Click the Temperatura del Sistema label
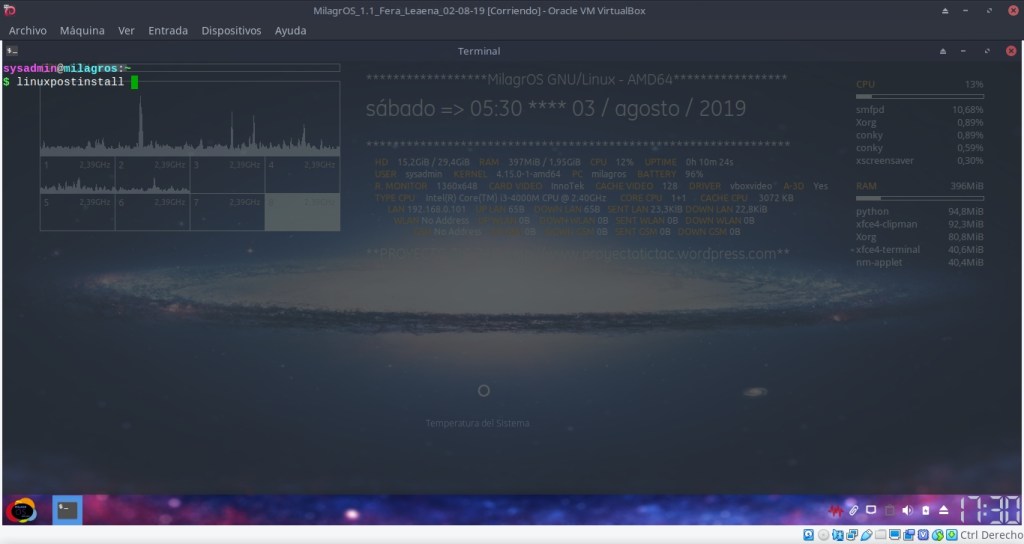 (x=477, y=423)
